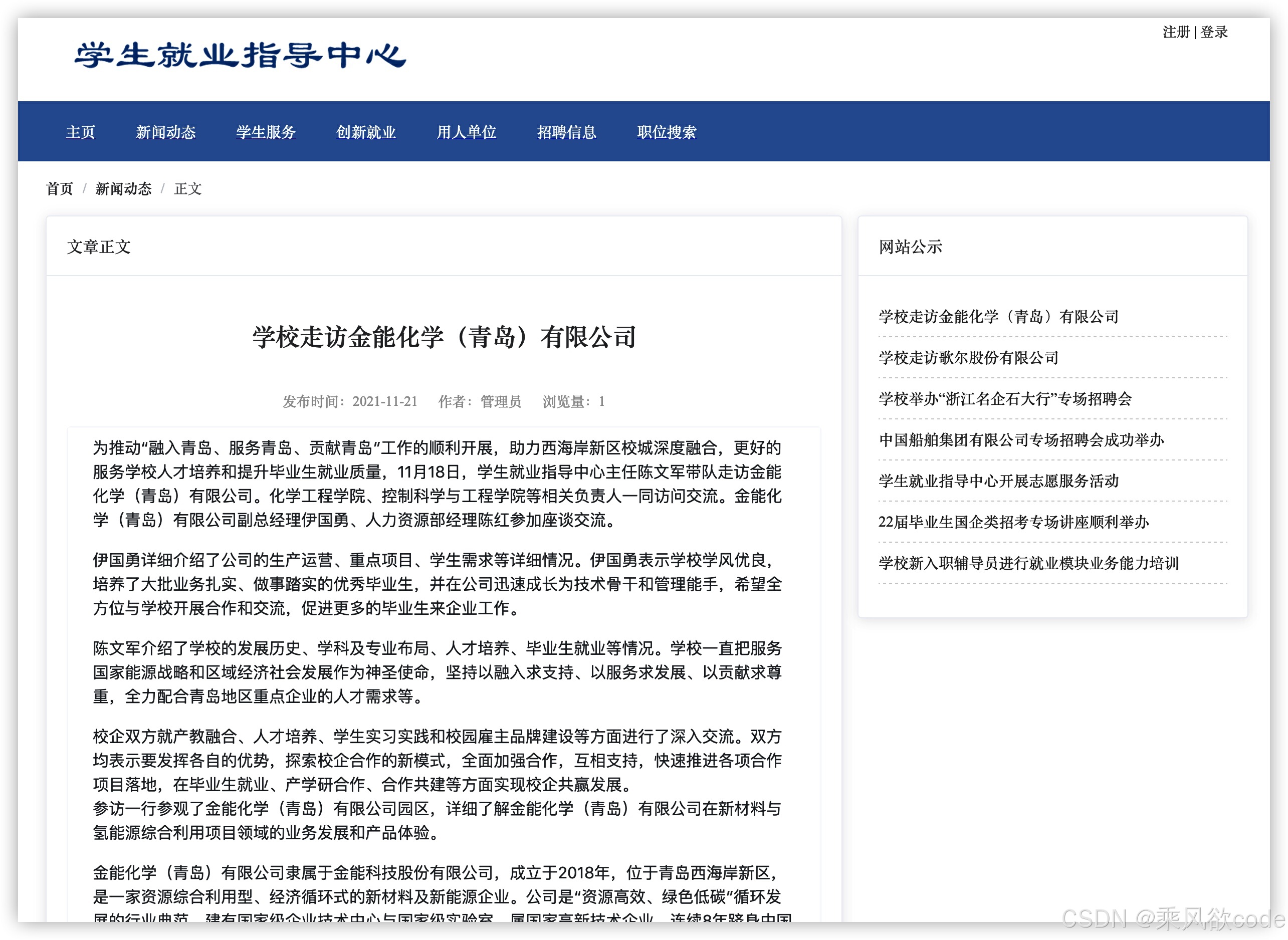
Task: Open the 中国船舶集团 recruitment article
Action: [x=1021, y=440]
